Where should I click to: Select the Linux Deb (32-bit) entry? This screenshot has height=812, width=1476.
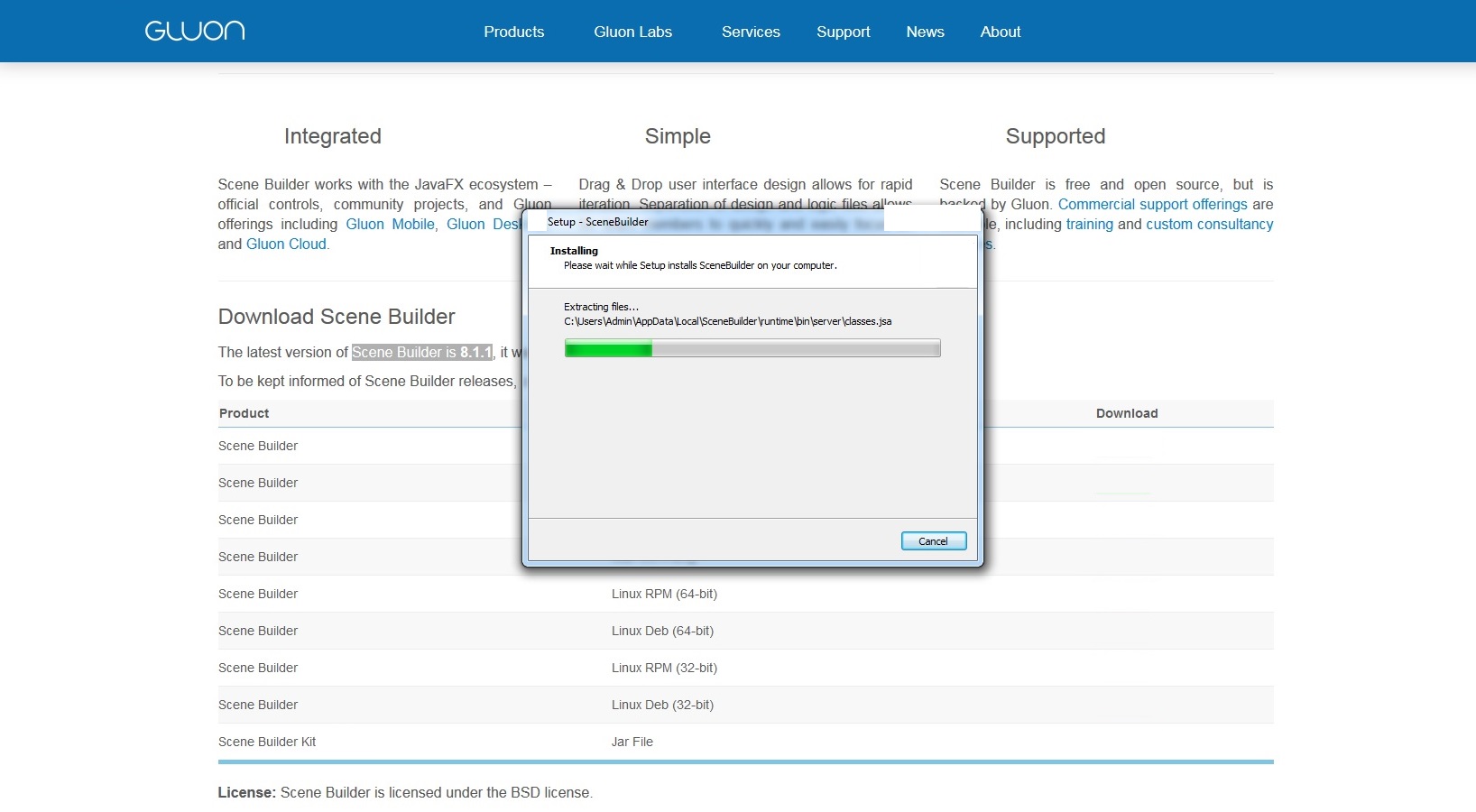point(662,705)
